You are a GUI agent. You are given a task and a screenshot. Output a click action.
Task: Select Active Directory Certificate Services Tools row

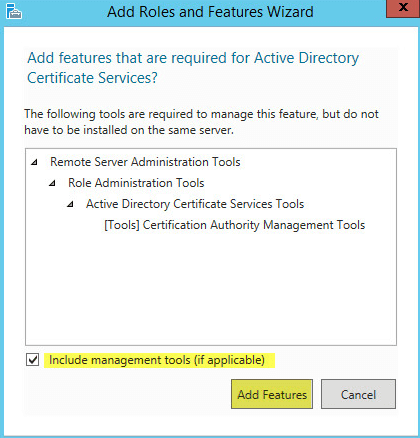point(195,204)
